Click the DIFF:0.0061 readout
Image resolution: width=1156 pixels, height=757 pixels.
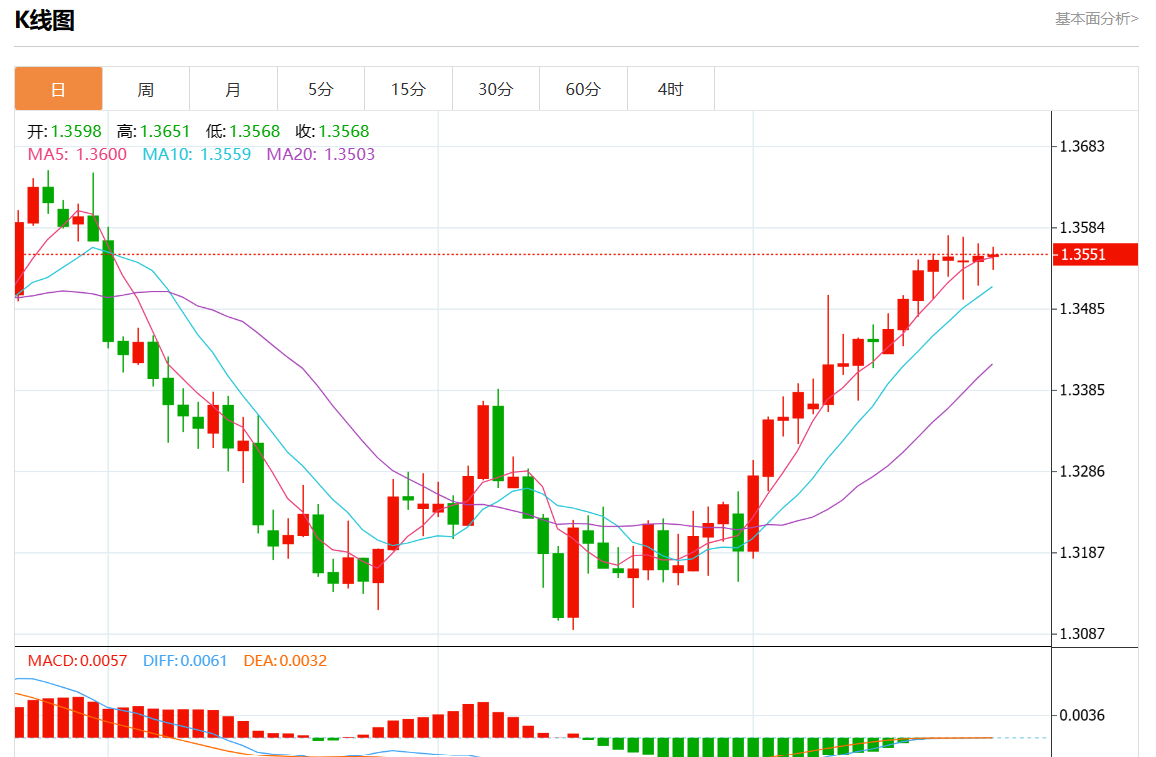coord(185,660)
